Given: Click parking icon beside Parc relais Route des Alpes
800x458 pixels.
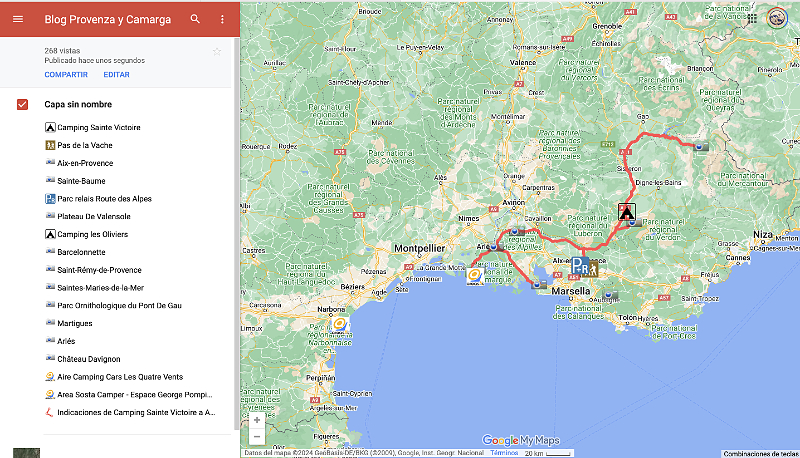Looking at the screenshot, I should coord(50,199).
